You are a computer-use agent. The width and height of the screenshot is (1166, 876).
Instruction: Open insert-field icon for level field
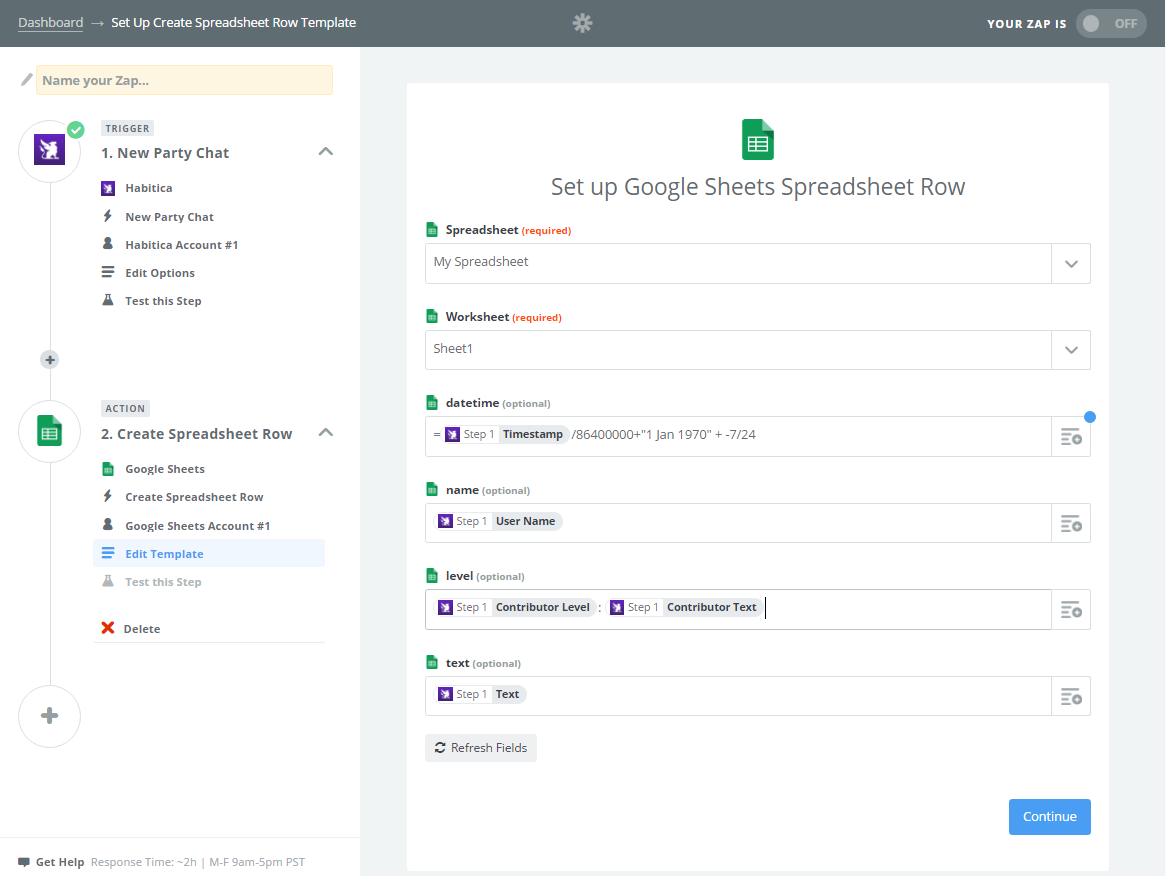(x=1071, y=610)
